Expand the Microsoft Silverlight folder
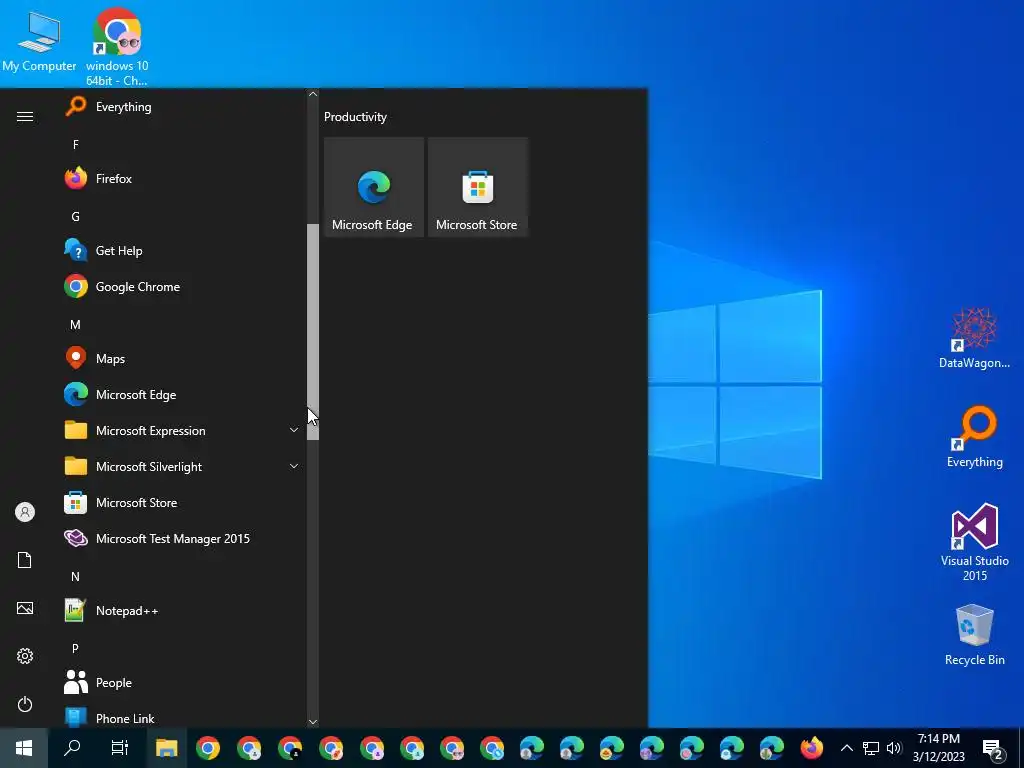This screenshot has height=768, width=1024. click(x=181, y=466)
